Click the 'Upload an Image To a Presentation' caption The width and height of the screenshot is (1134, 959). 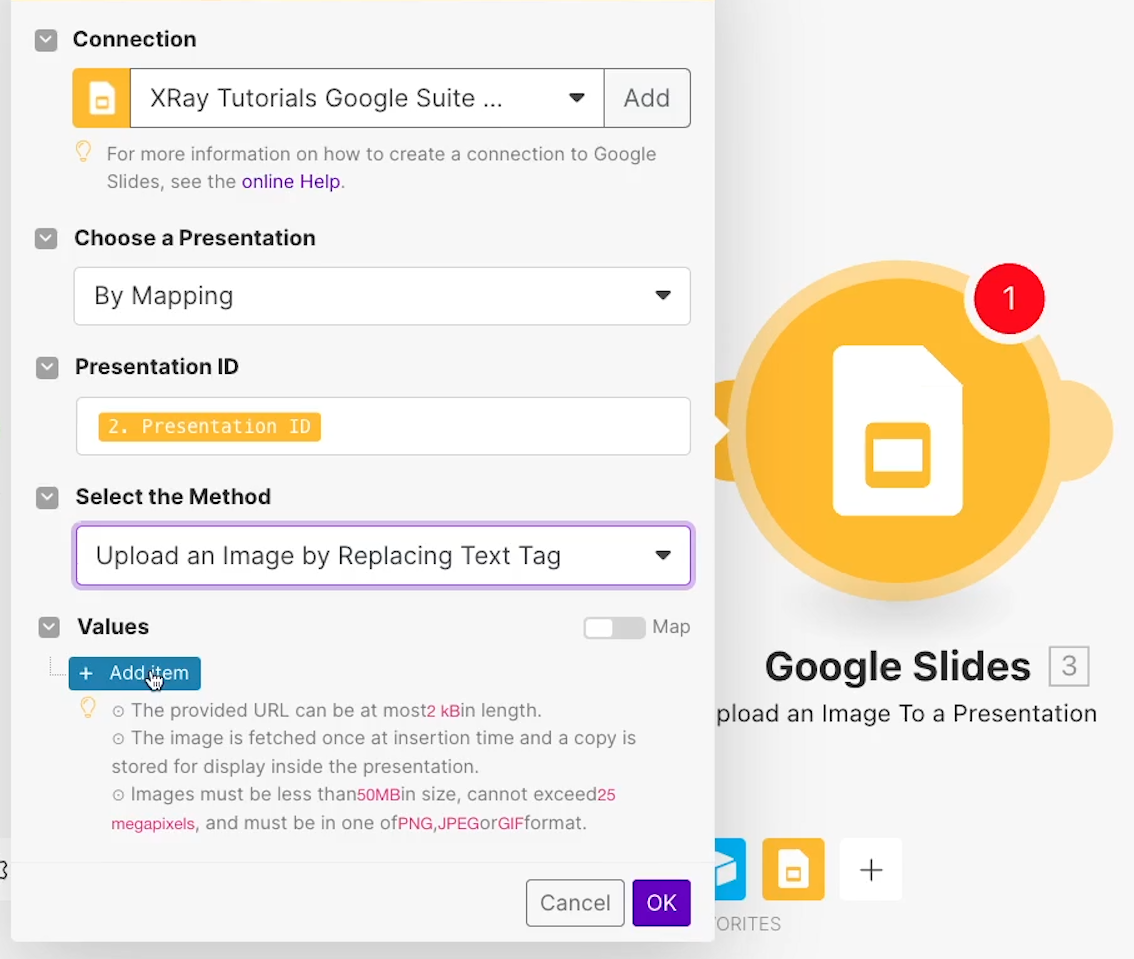pos(906,714)
